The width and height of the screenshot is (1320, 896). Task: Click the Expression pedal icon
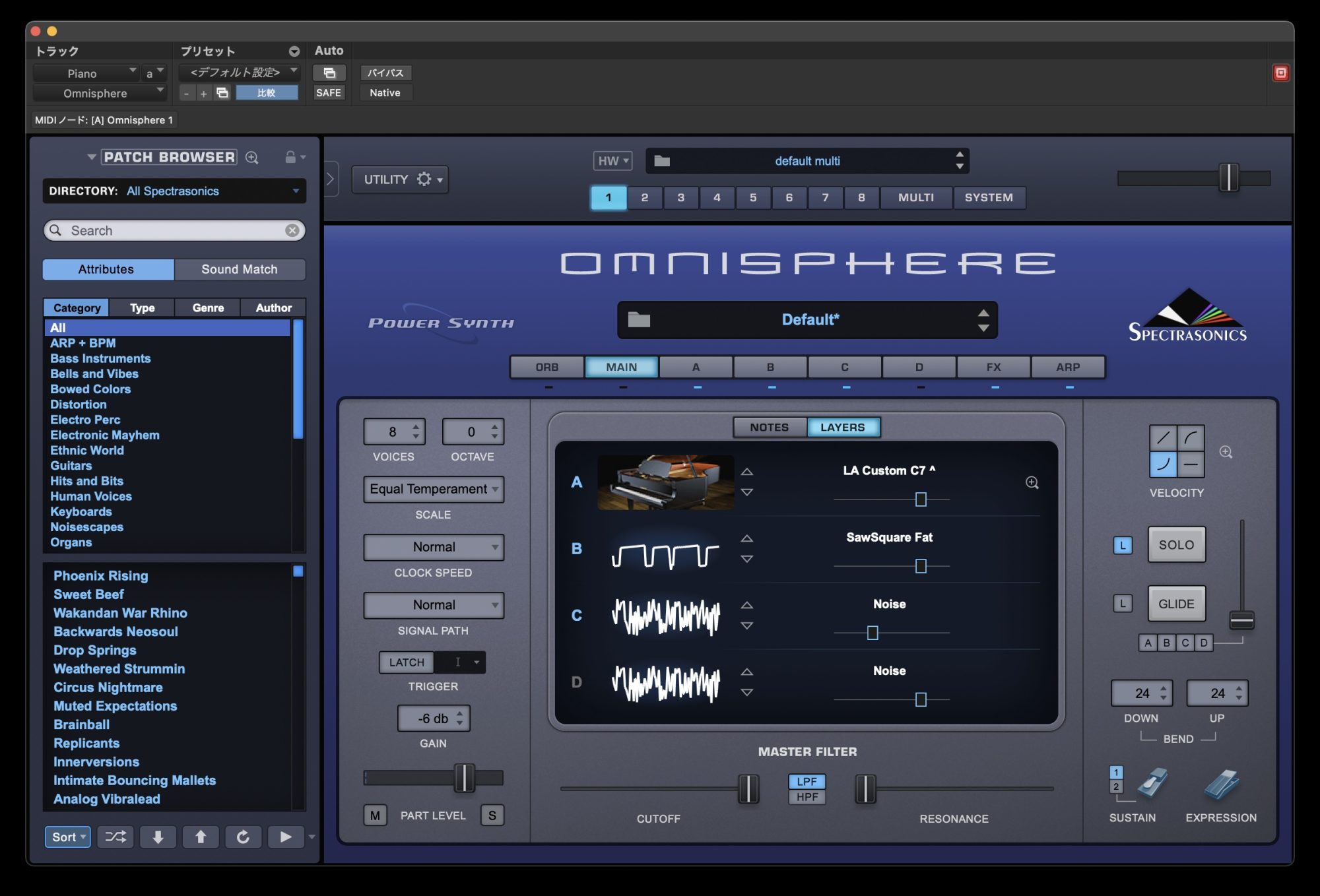pyautogui.click(x=1221, y=783)
